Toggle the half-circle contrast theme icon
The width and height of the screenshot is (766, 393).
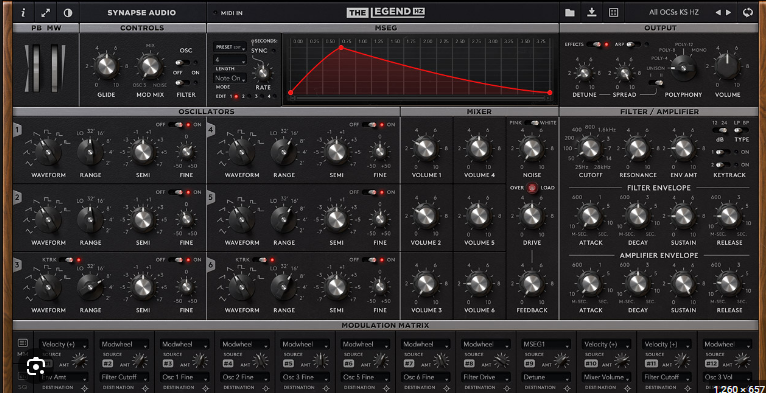68,13
